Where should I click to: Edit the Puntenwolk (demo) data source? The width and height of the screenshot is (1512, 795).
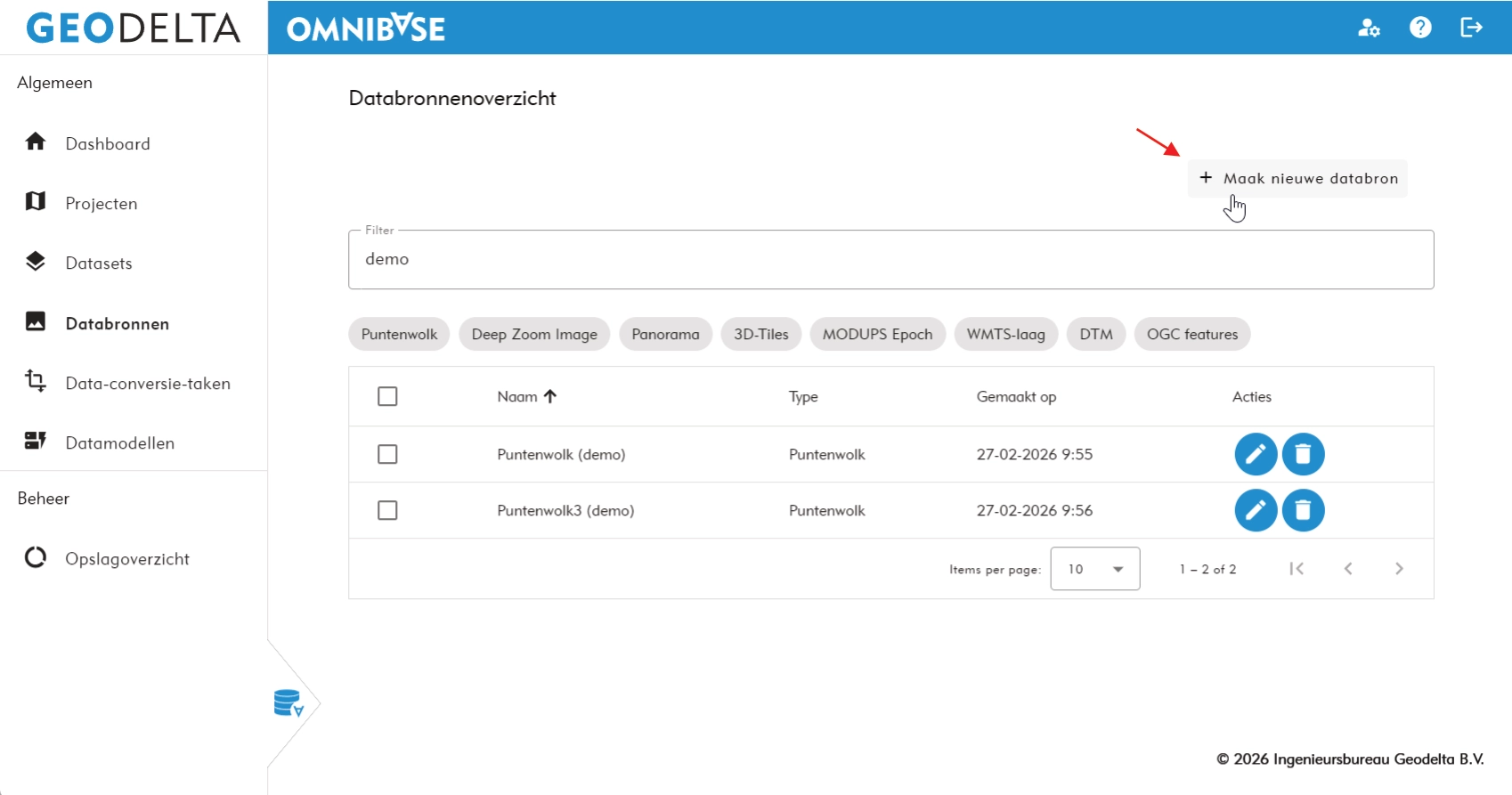coord(1256,454)
